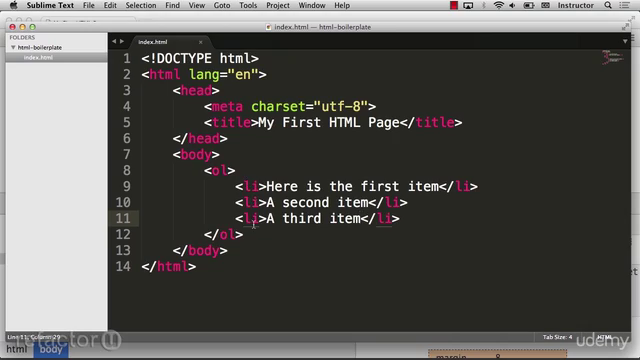The image size is (640, 360).
Task: Open the Instructor user menu
Action: (576, 5)
